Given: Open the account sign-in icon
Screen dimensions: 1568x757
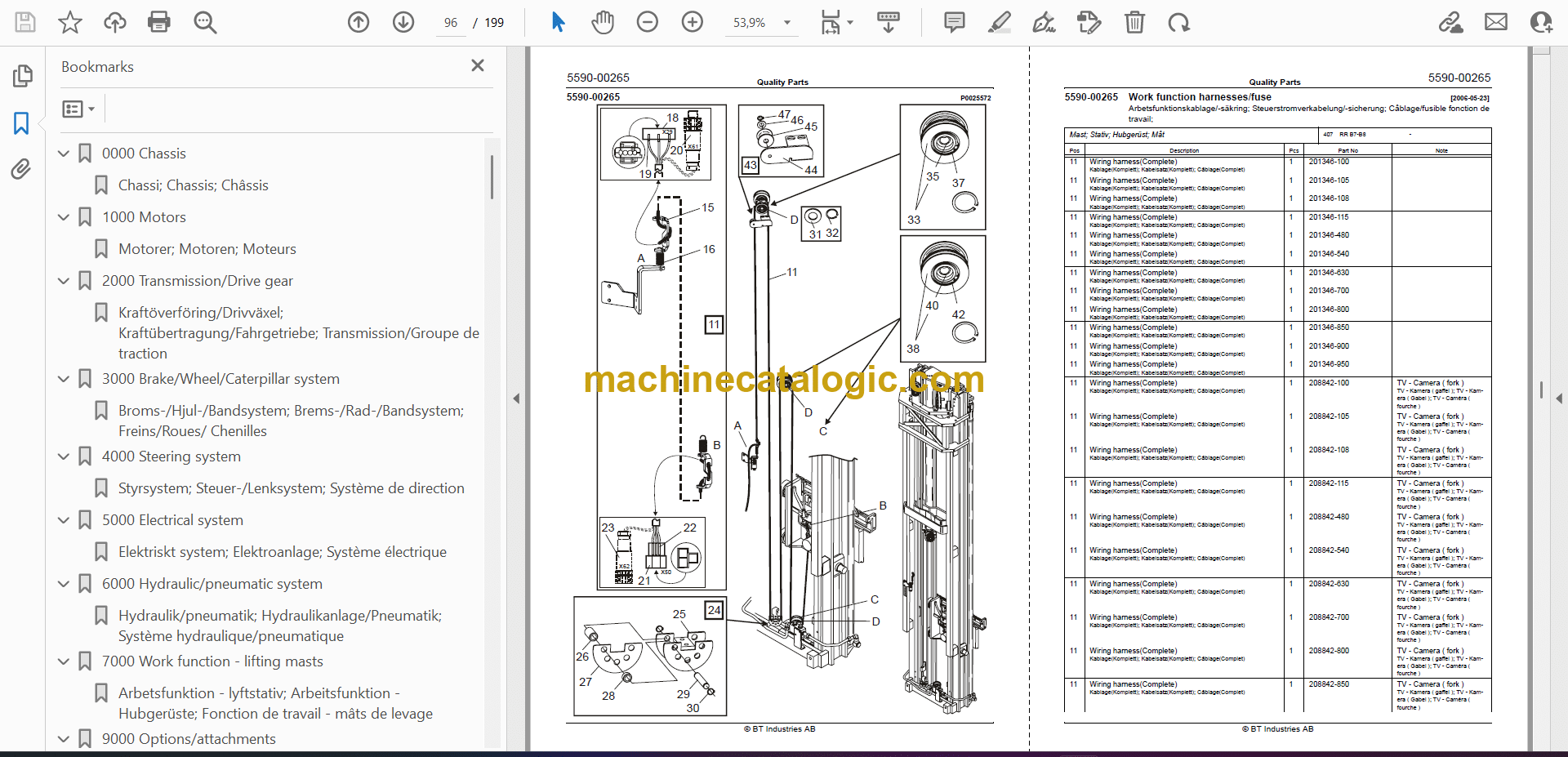Looking at the screenshot, I should click(x=1541, y=22).
